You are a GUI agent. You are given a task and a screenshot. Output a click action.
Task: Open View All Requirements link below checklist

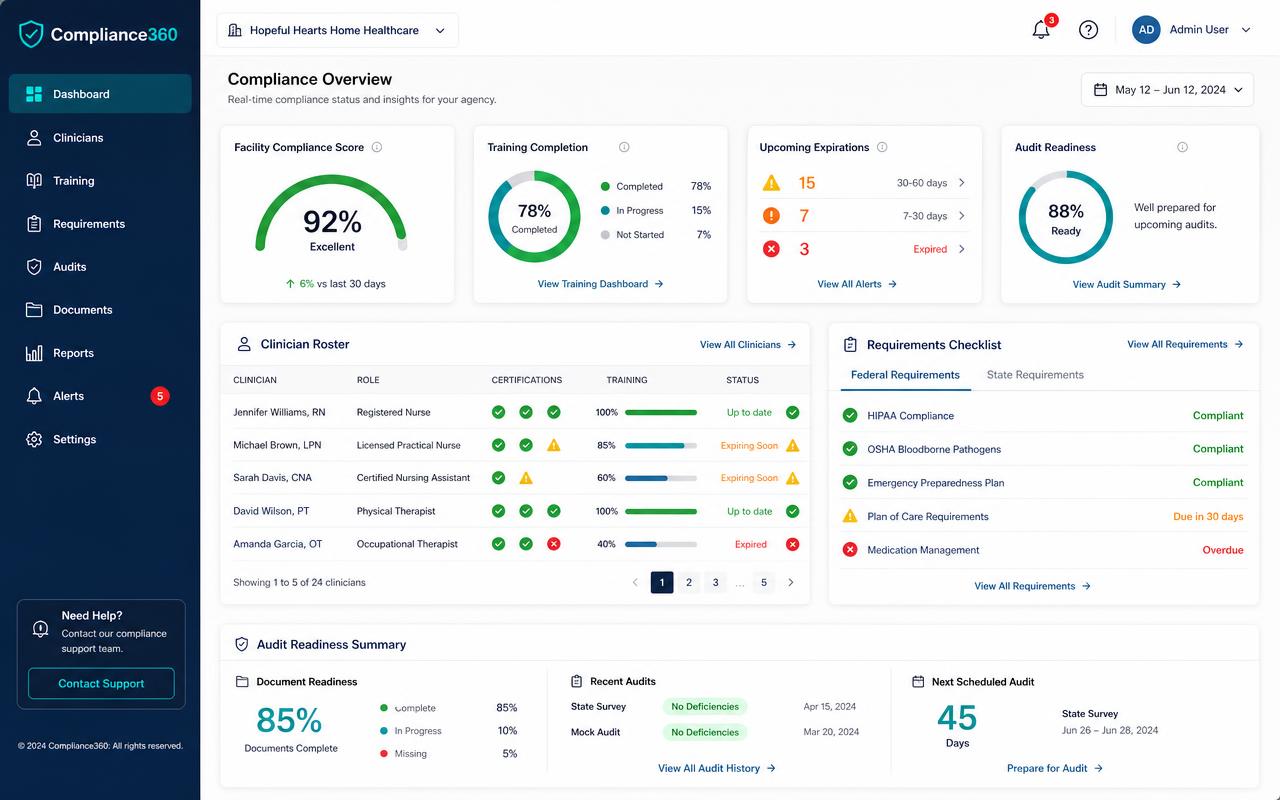coord(1032,586)
